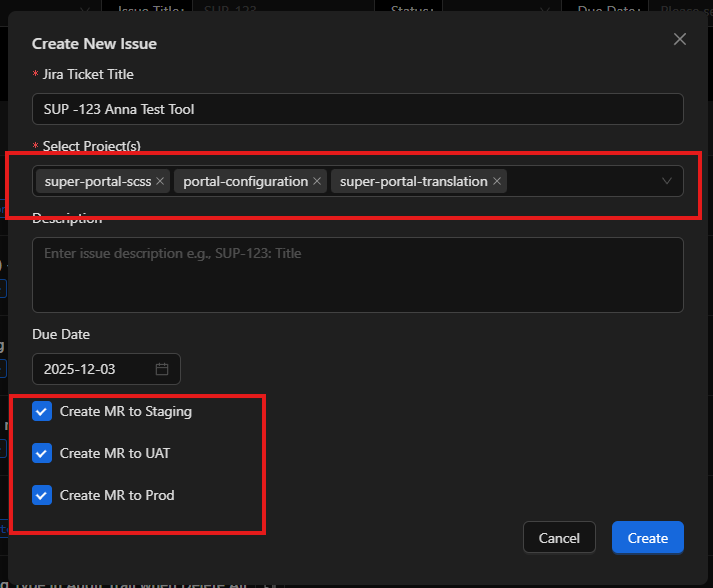Click the Create MR to Staging label
Viewport: 713px width, 588px height.
pos(126,412)
